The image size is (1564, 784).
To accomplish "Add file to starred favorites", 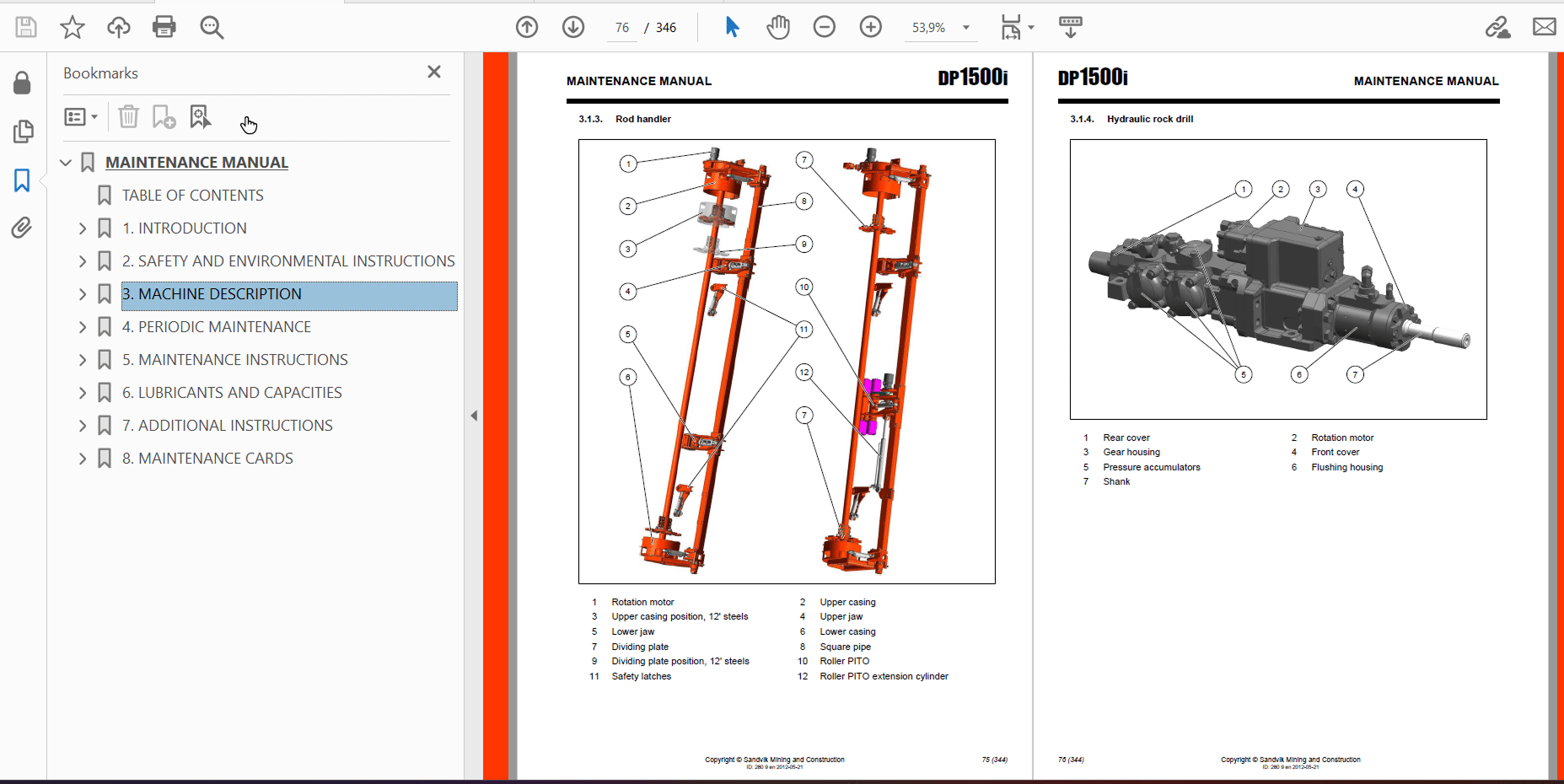I will pos(73,27).
